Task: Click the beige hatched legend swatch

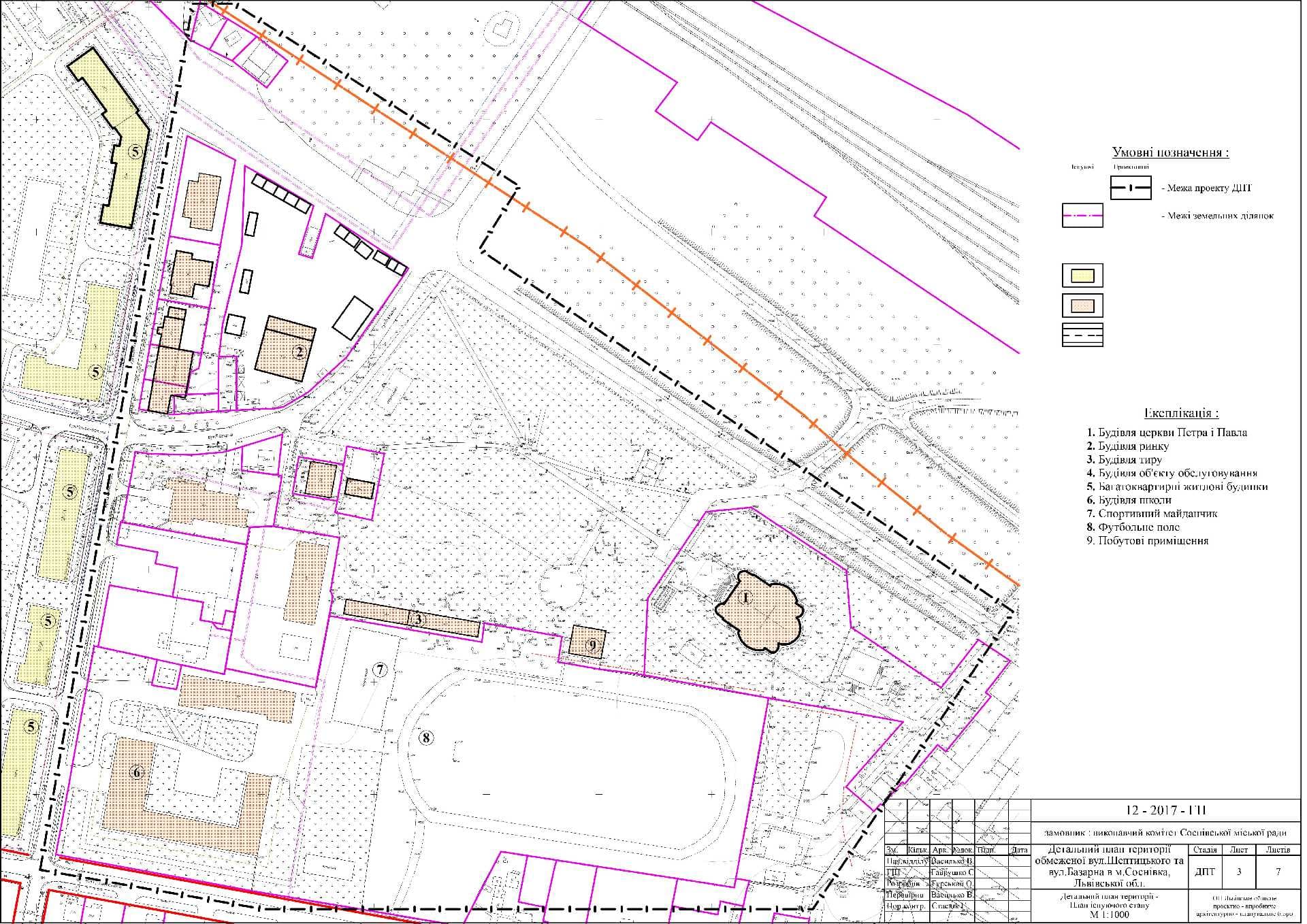Action: click(x=1082, y=306)
